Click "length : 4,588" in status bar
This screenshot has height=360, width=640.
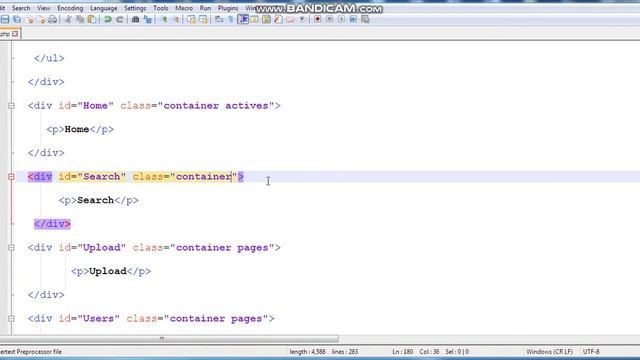tap(307, 351)
